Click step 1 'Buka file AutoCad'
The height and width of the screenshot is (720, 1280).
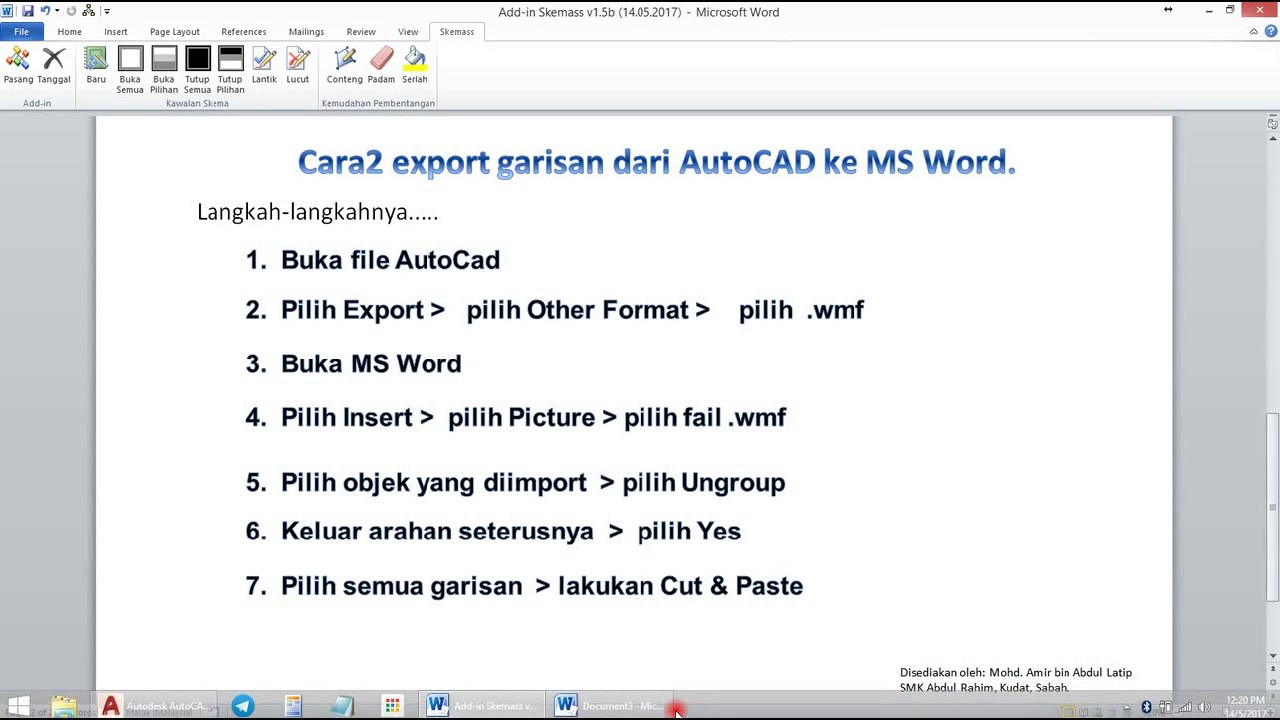390,260
